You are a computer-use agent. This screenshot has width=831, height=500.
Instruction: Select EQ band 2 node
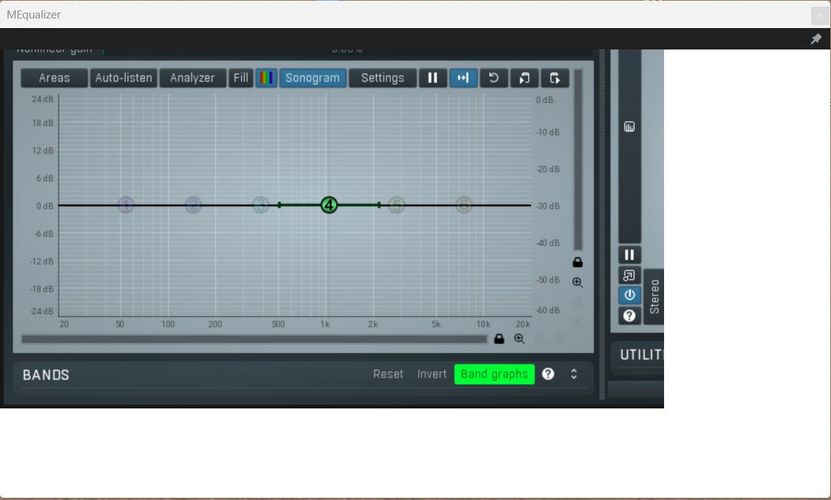pos(193,205)
